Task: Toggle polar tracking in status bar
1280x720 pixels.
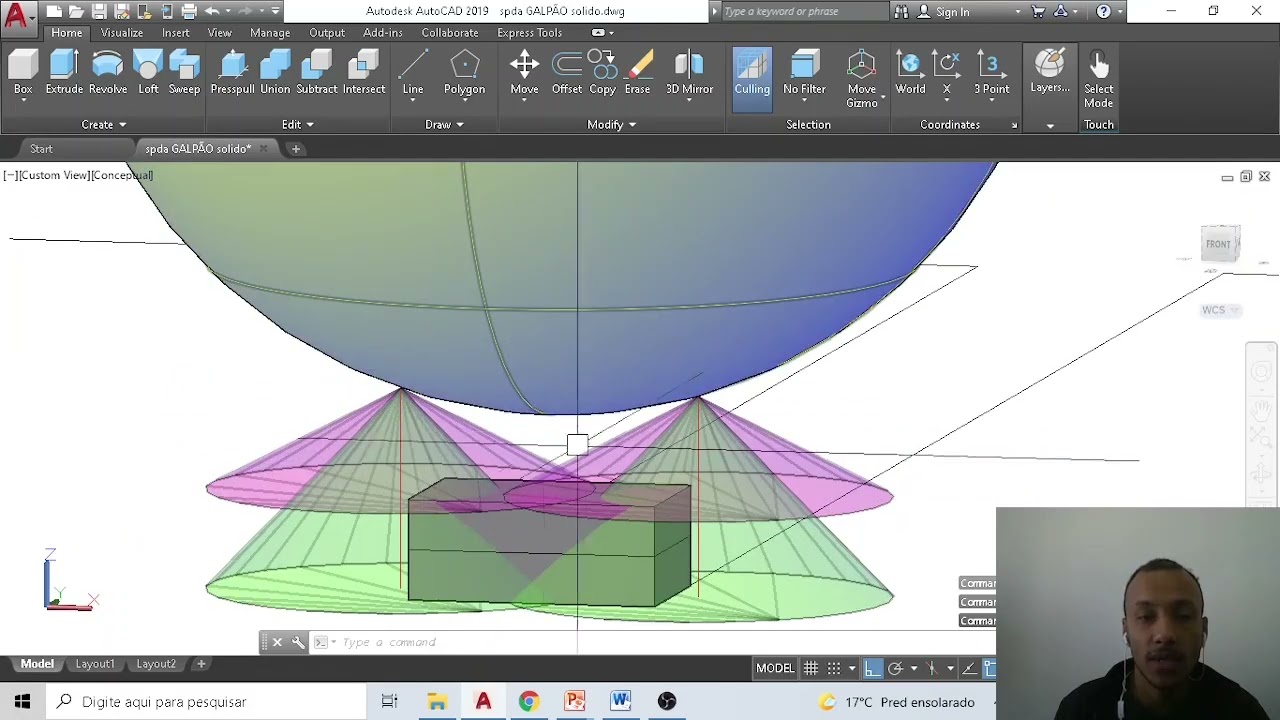Action: click(895, 668)
